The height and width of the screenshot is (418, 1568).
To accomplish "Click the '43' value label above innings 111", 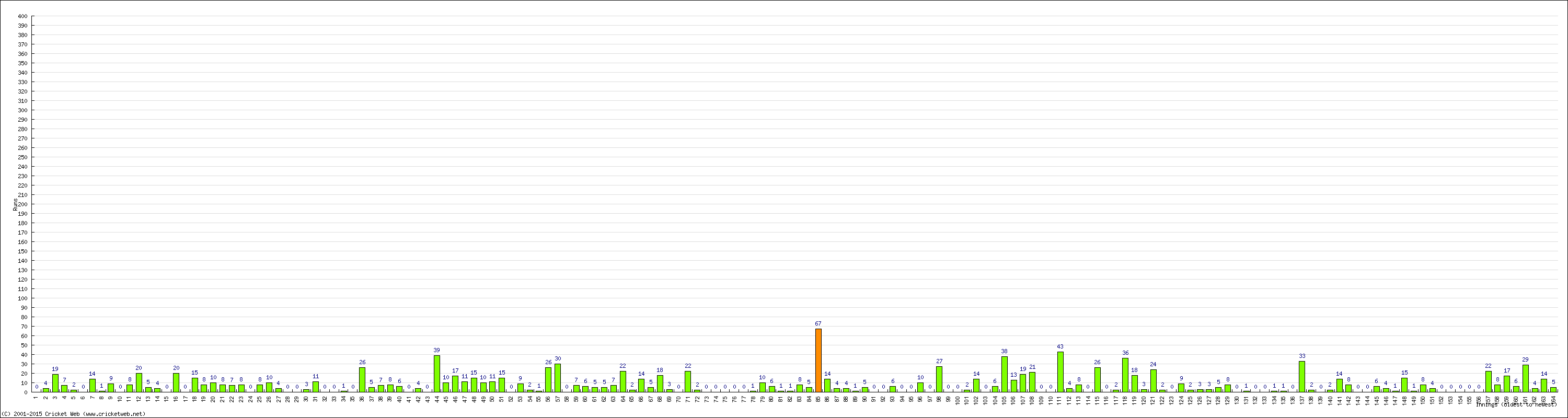I will point(1060,347).
